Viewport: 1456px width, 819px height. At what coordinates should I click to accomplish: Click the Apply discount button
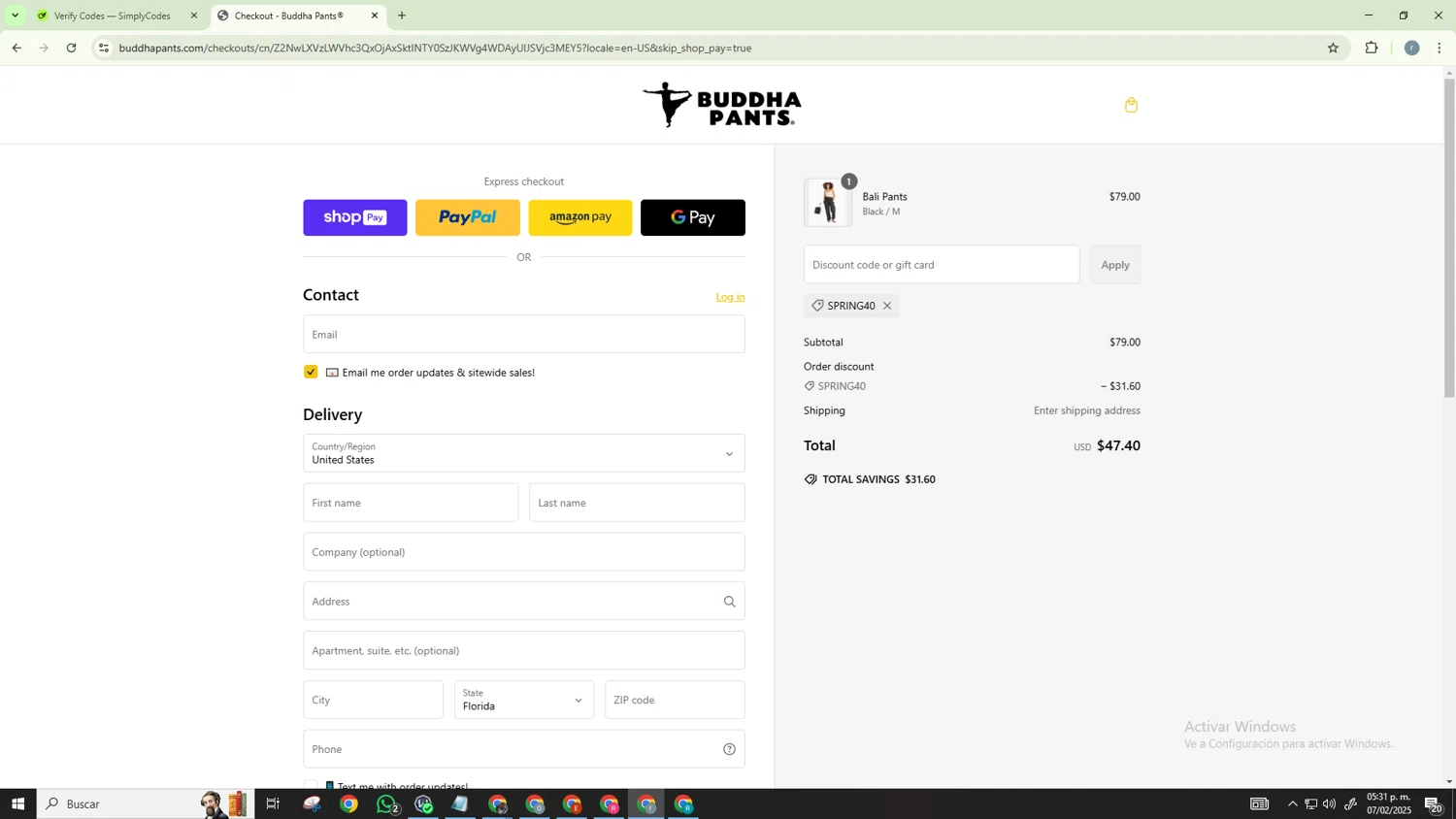[x=1115, y=265]
